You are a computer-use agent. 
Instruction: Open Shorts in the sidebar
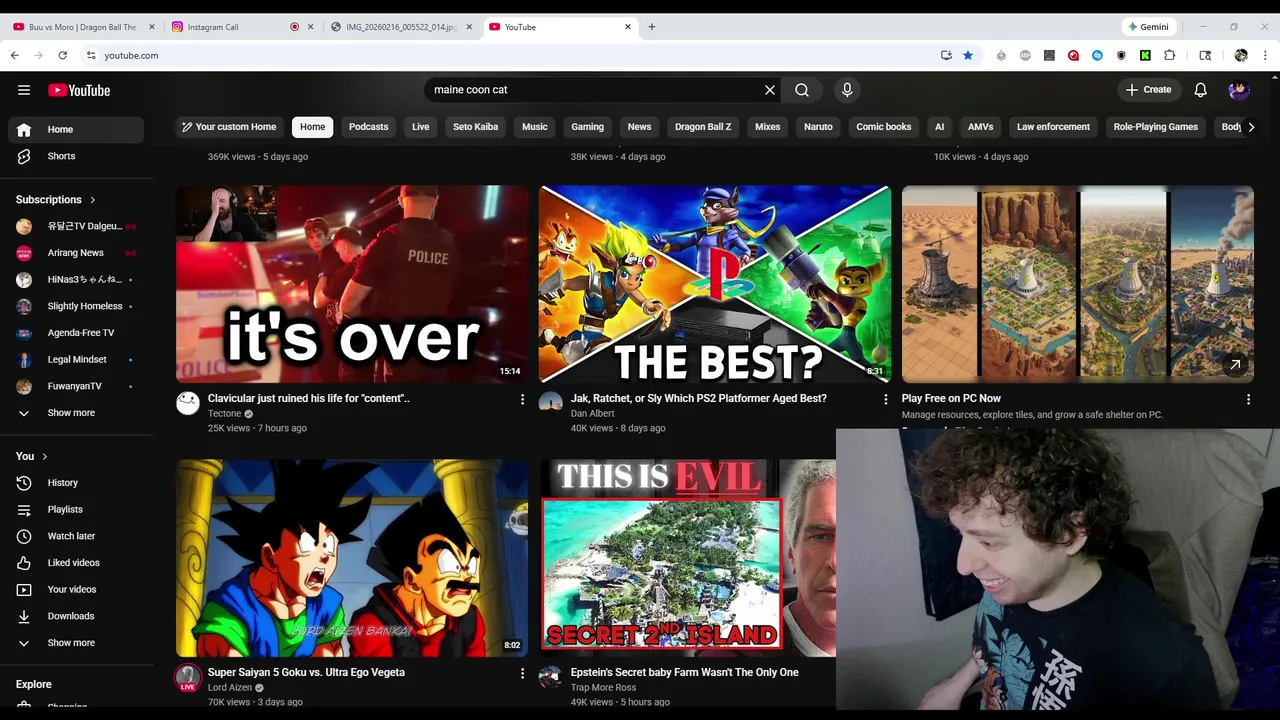76,156
